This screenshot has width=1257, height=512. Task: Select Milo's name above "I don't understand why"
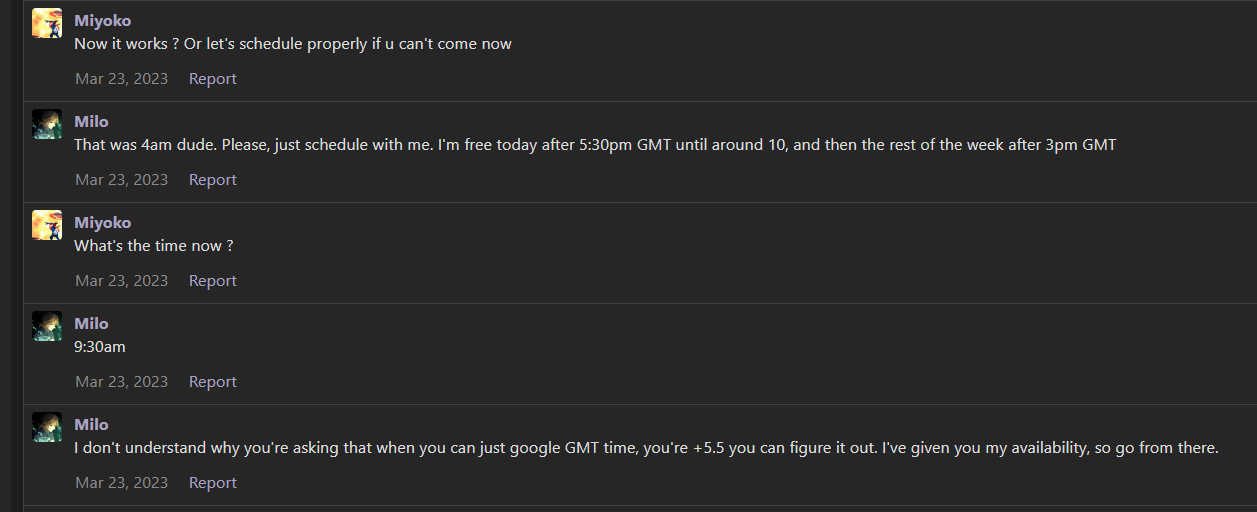[x=92, y=425]
